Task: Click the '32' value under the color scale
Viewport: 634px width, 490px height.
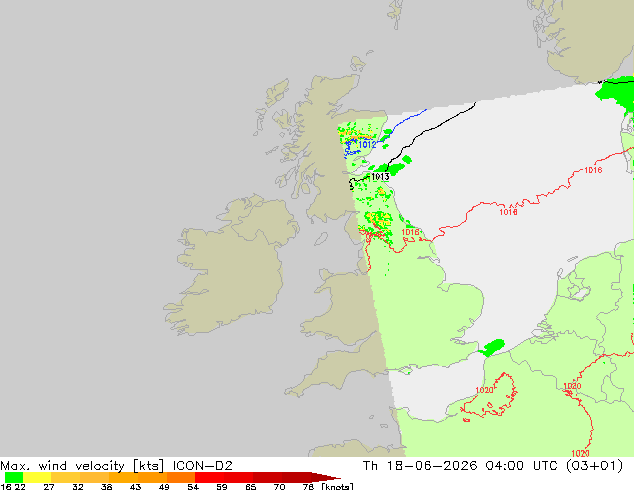Action: click(78, 487)
